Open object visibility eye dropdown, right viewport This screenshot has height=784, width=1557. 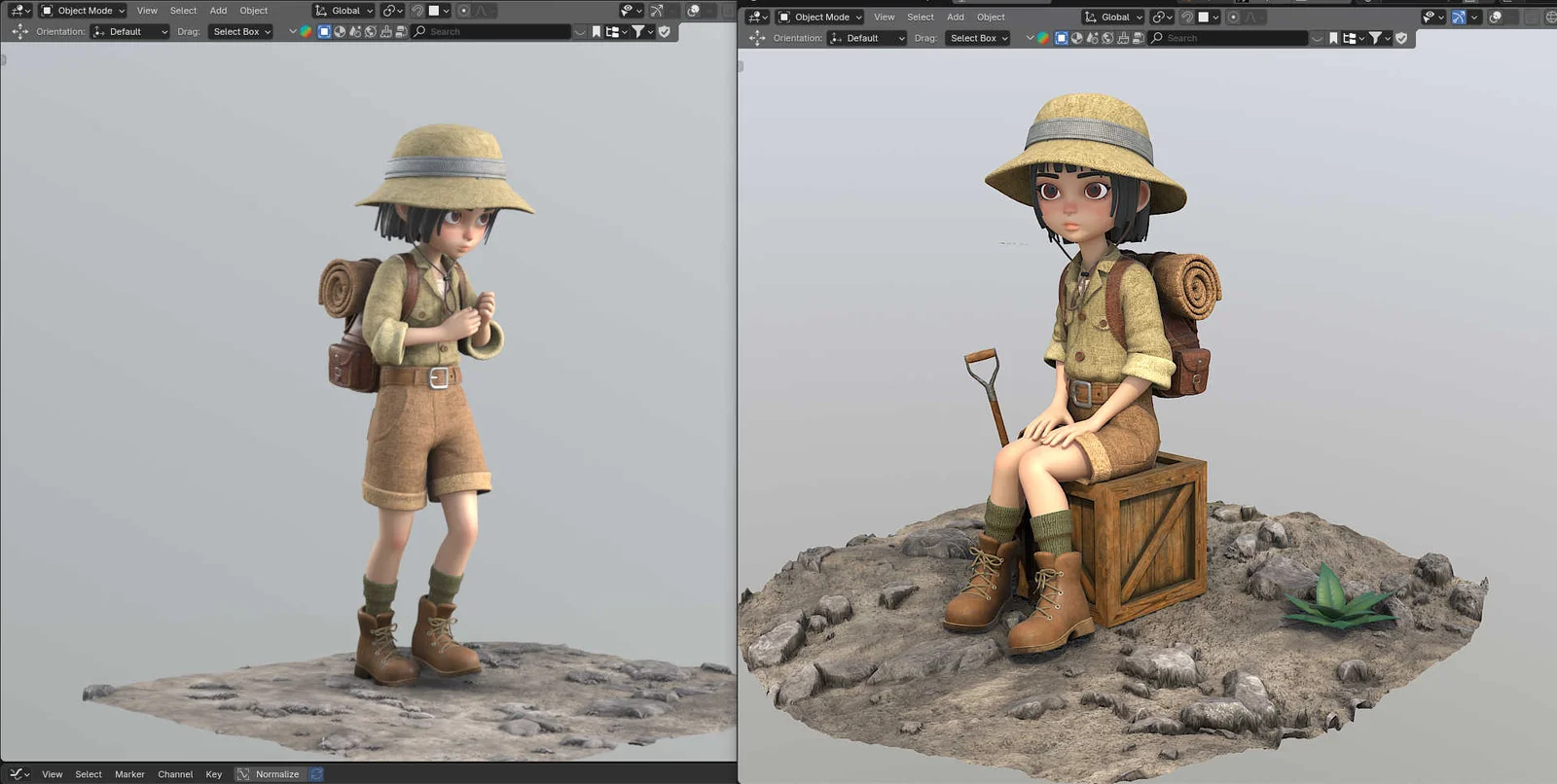click(x=1434, y=17)
